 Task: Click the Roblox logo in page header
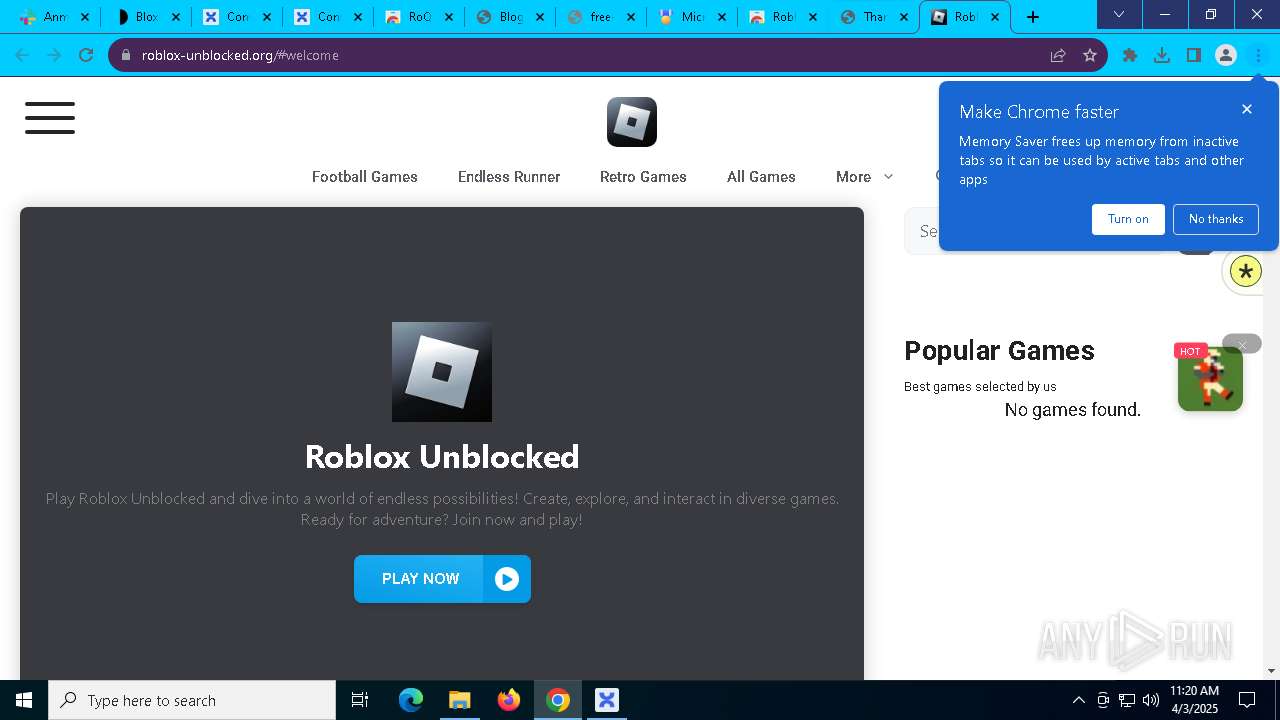(x=632, y=122)
